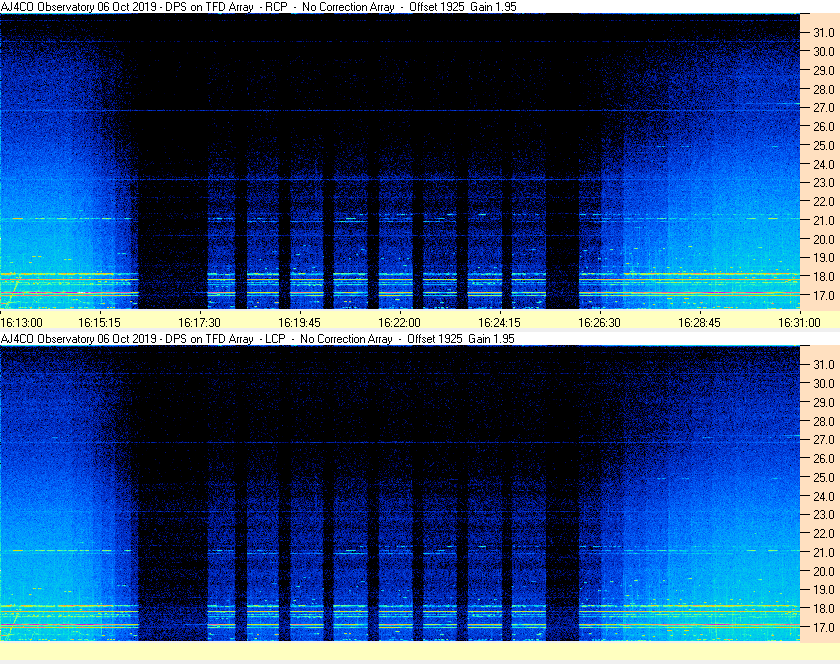Click the RCP spectrogram title text
The height and width of the screenshot is (664, 840).
click(259, 7)
